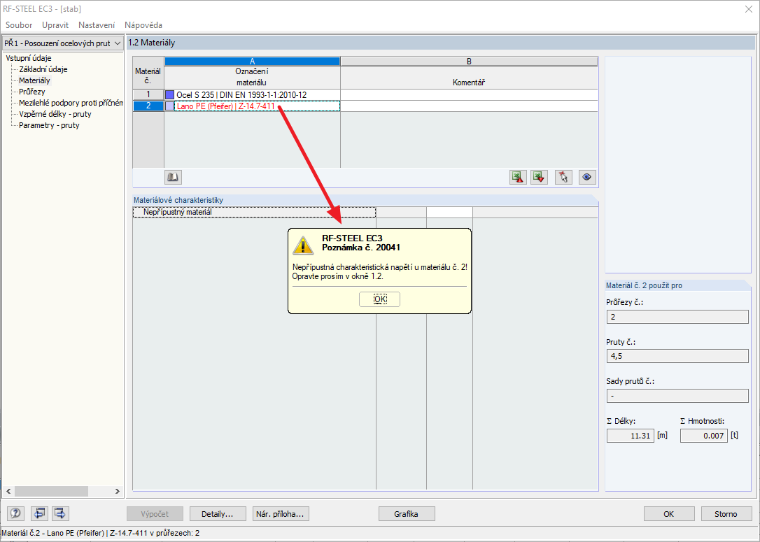The width and height of the screenshot is (760, 542).
Task: Open the material library book icon
Action: pos(173,177)
